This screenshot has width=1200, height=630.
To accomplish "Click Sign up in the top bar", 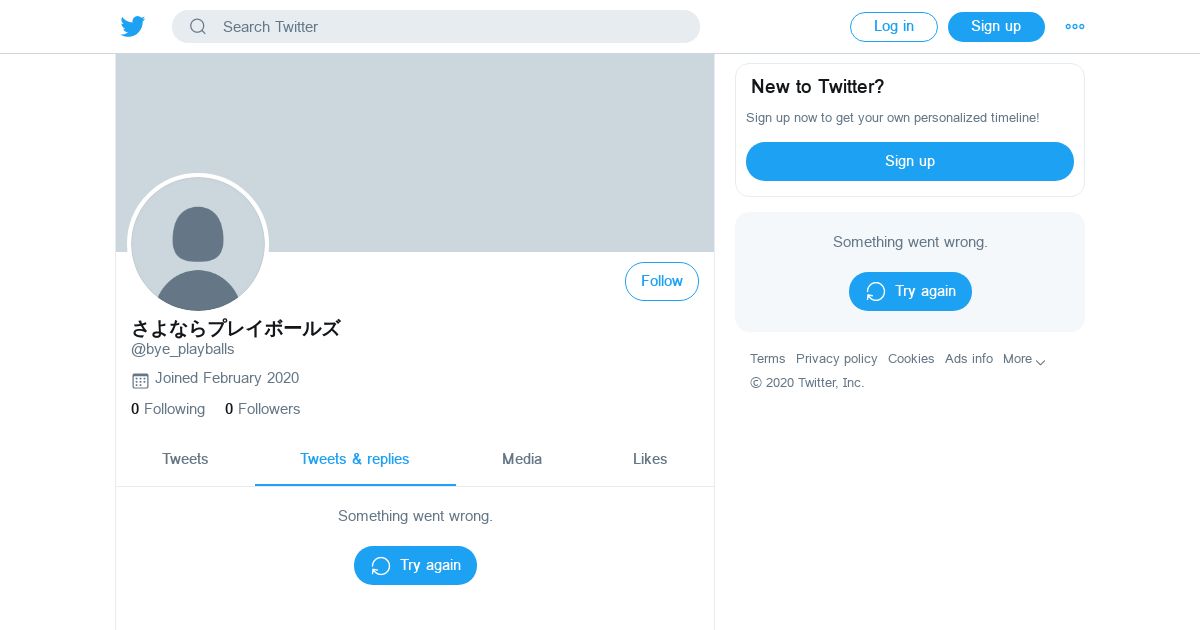I will [x=996, y=27].
